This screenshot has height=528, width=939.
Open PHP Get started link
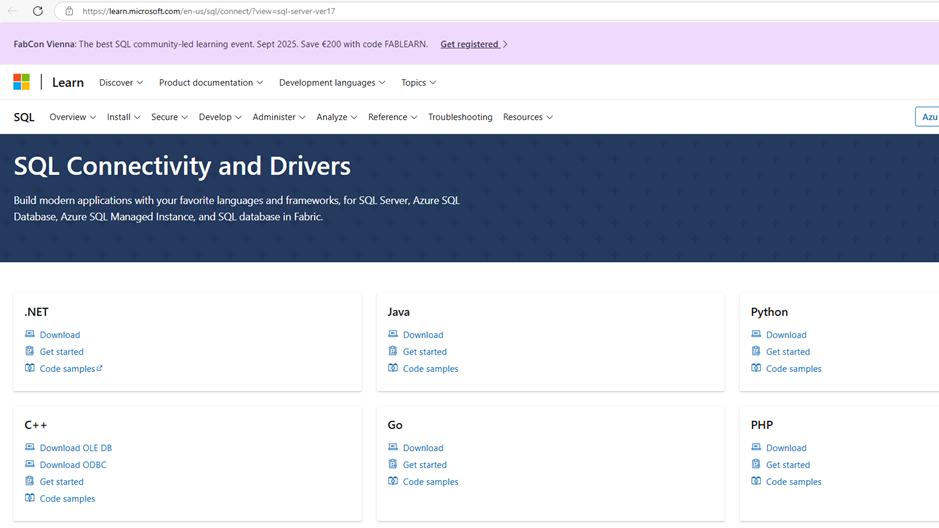pos(788,465)
